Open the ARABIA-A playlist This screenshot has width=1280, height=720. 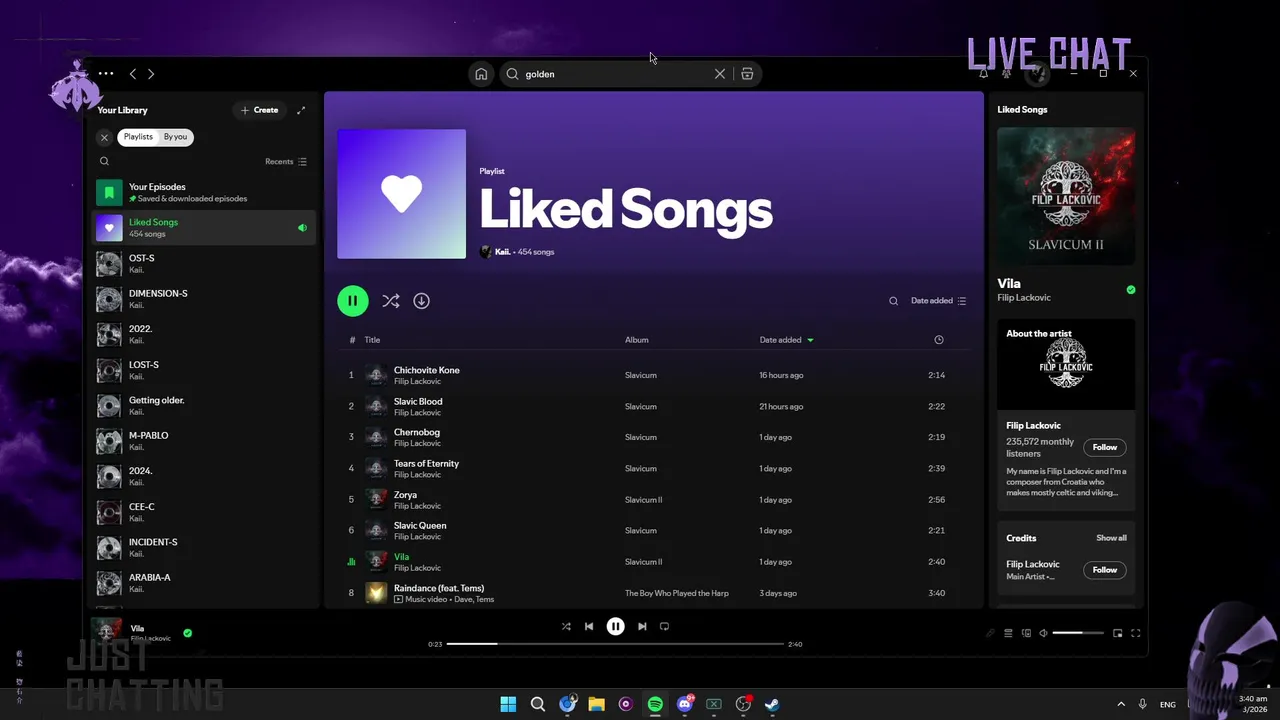204,583
